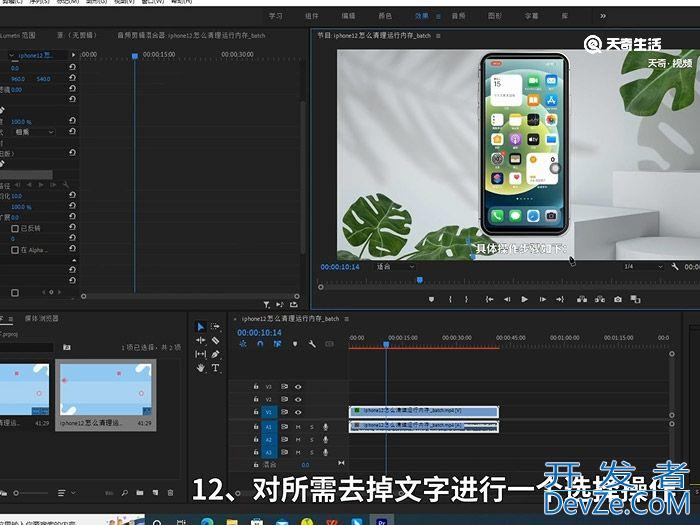
Task: Switch to the 图形 workspace
Action: click(x=495, y=16)
